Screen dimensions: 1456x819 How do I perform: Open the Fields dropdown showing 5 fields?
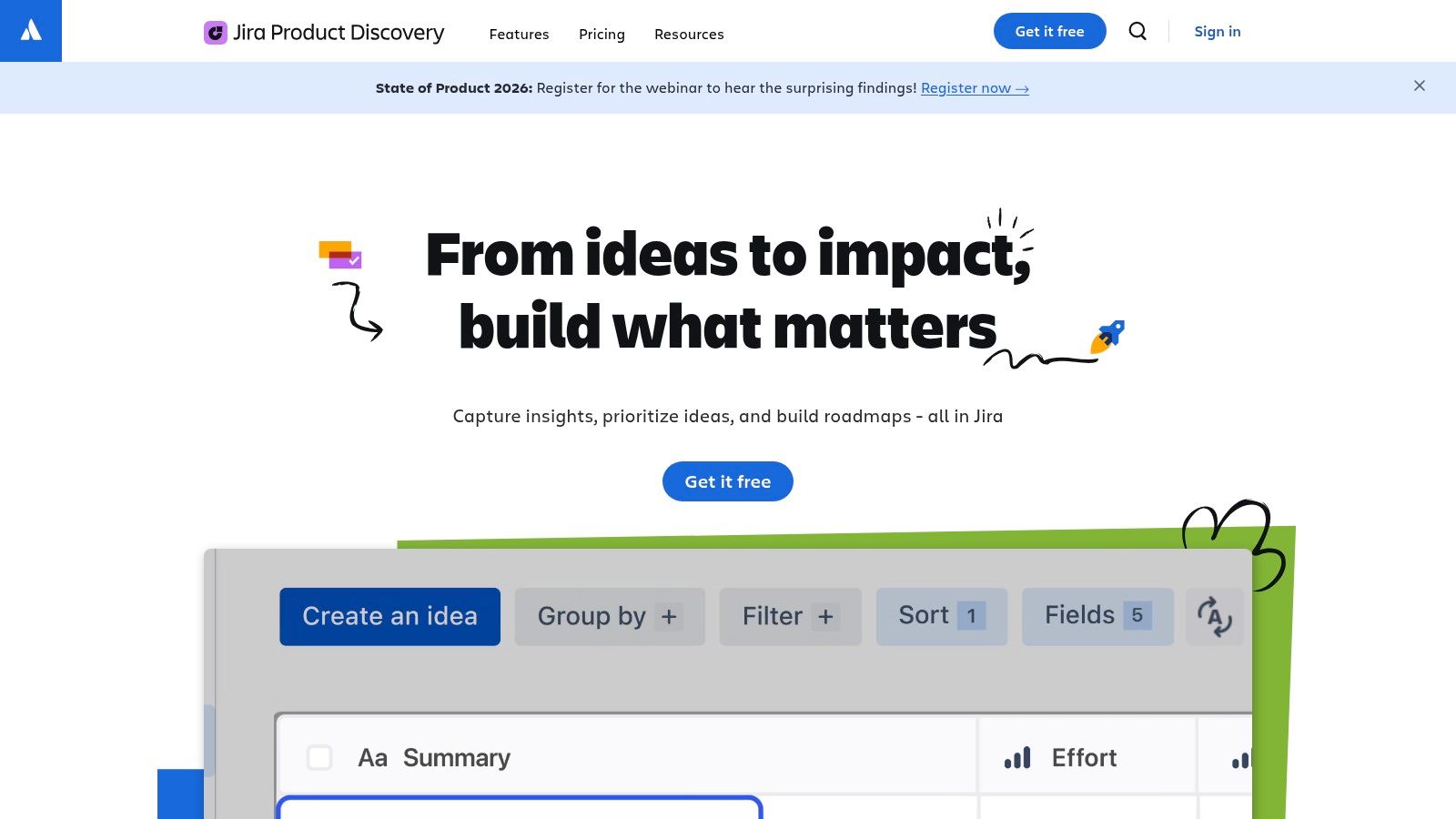1097,616
